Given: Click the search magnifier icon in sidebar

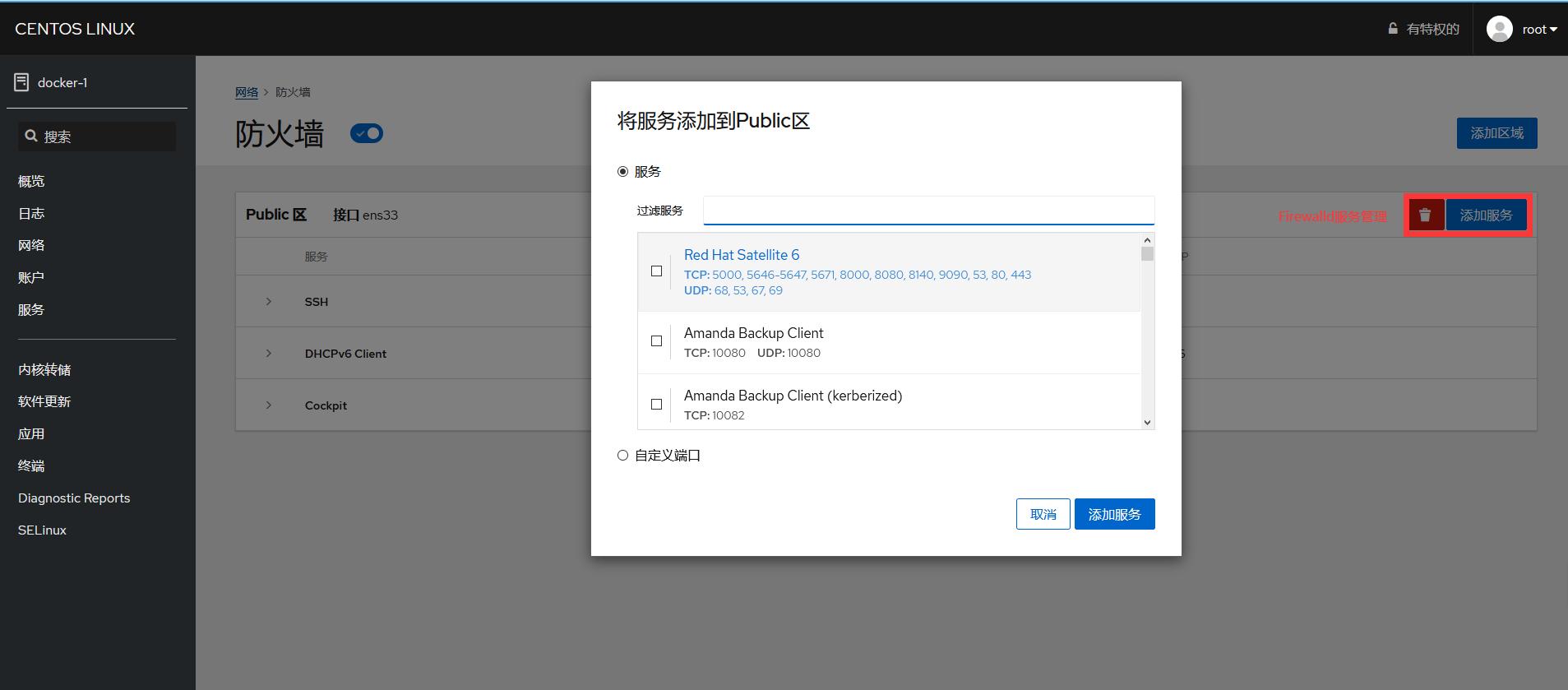Looking at the screenshot, I should coord(31,137).
